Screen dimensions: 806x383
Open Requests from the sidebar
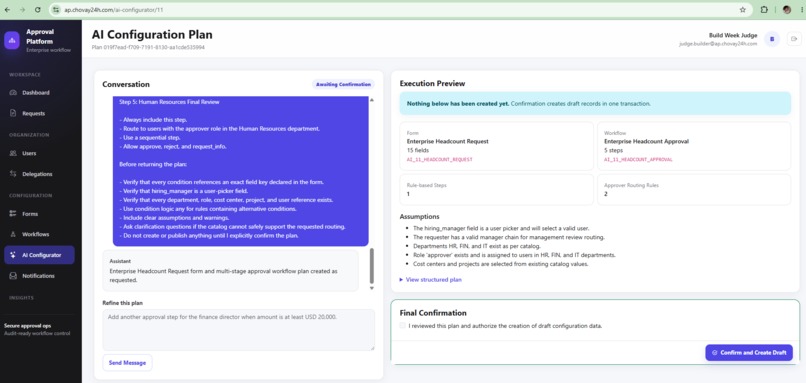(x=39, y=113)
